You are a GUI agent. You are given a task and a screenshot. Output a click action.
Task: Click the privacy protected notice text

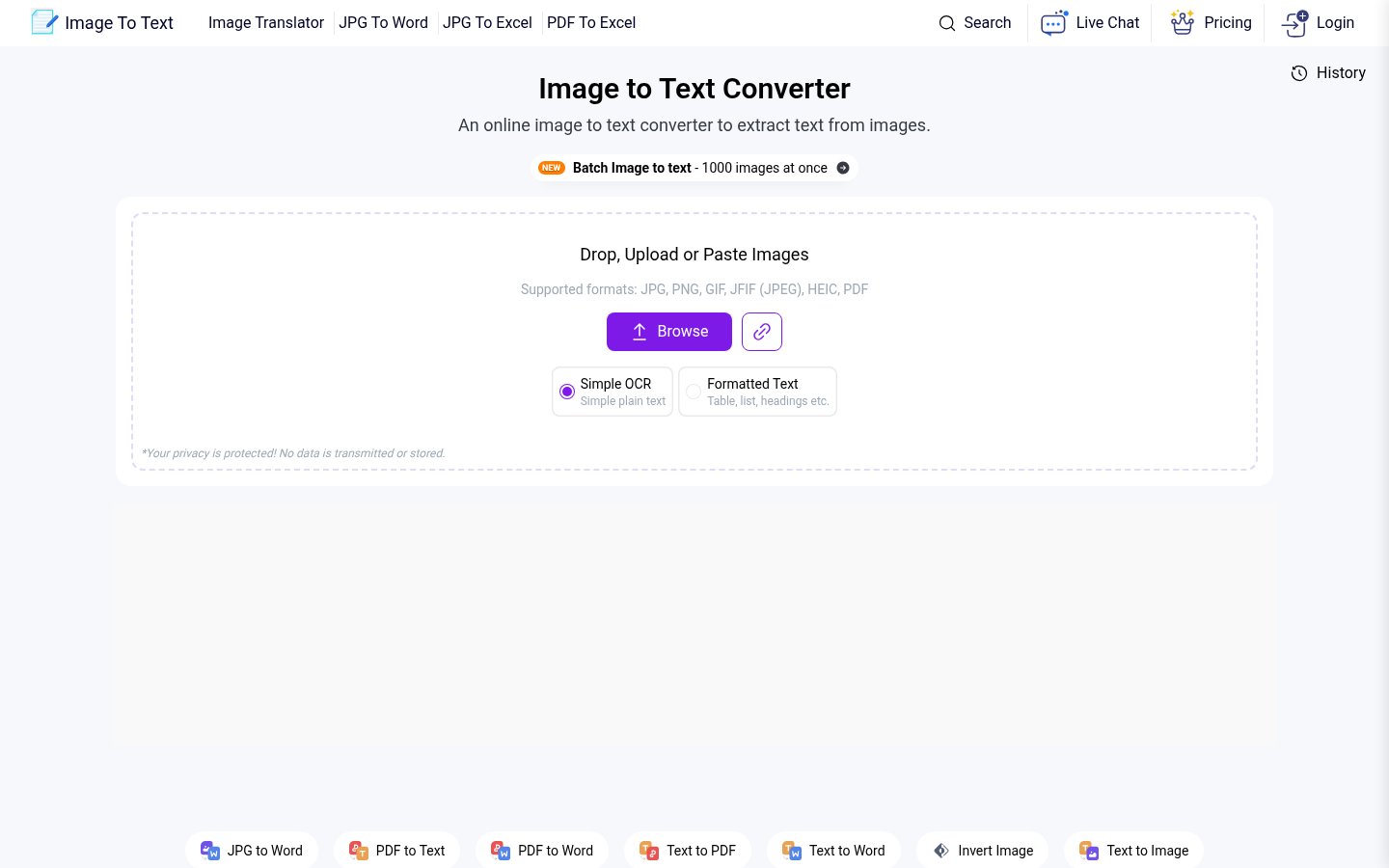click(x=293, y=453)
